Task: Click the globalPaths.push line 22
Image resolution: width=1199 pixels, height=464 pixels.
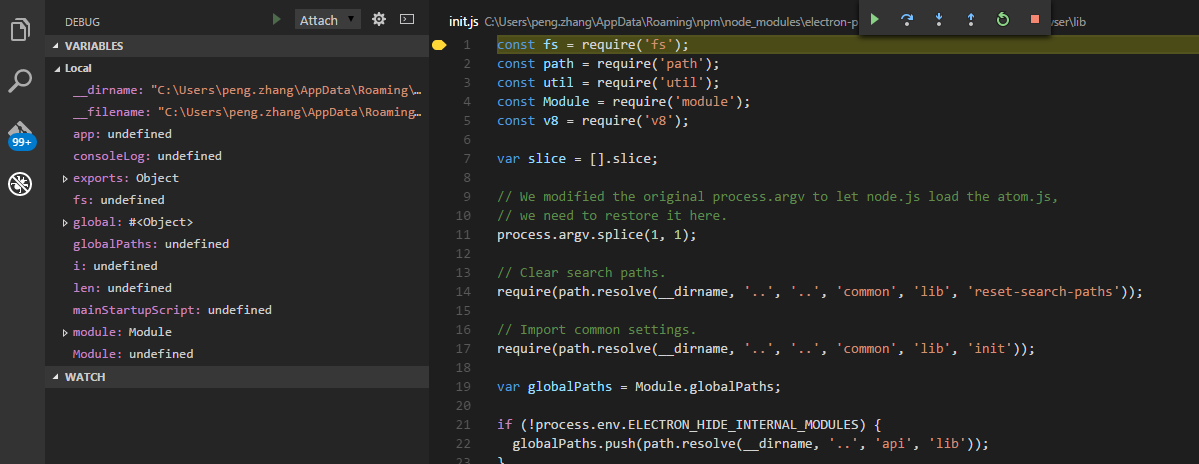Action: (x=749, y=444)
